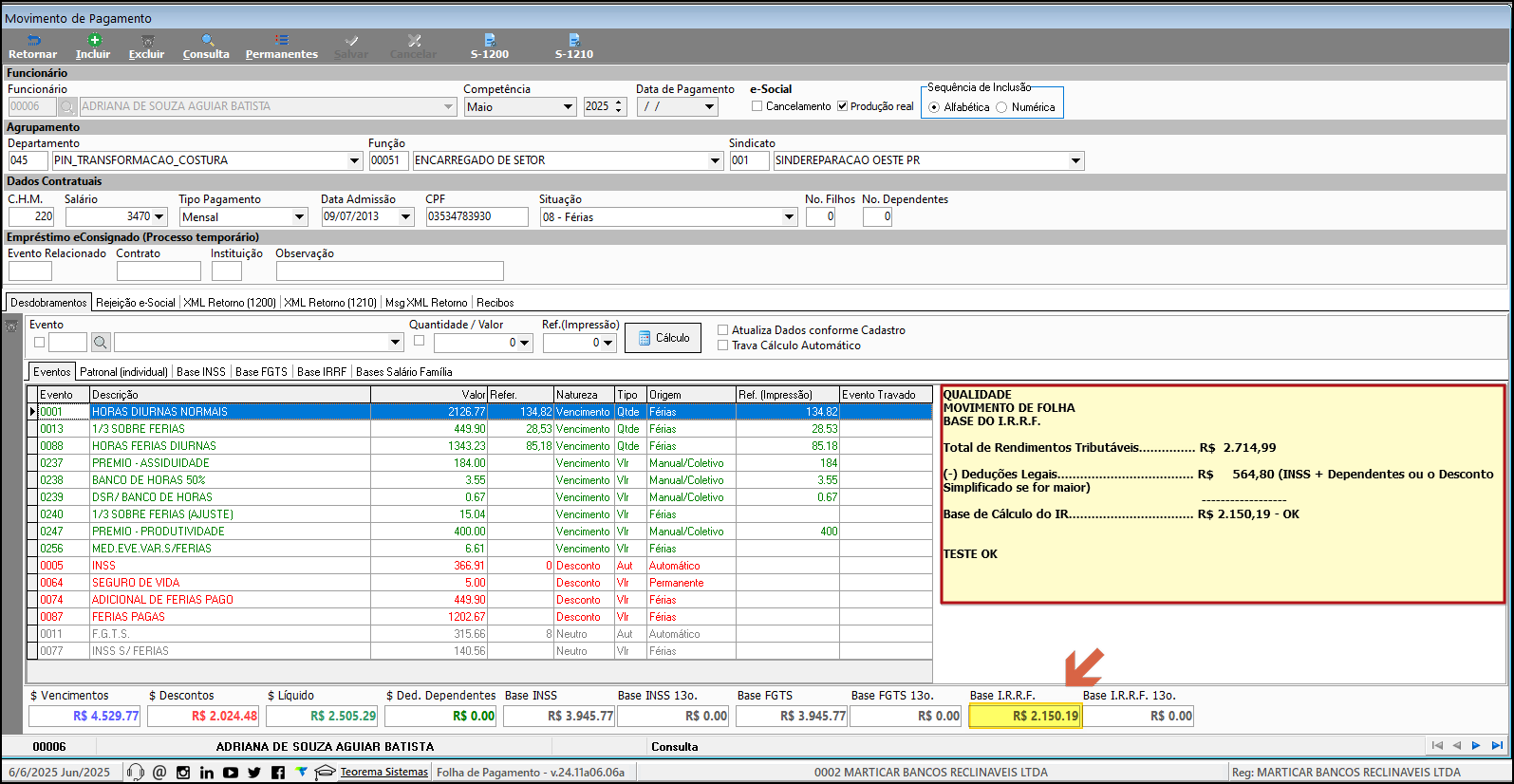Screen dimensions: 1514x784
Task: Select Numérica inclusion sequence
Action: pos(1001,107)
